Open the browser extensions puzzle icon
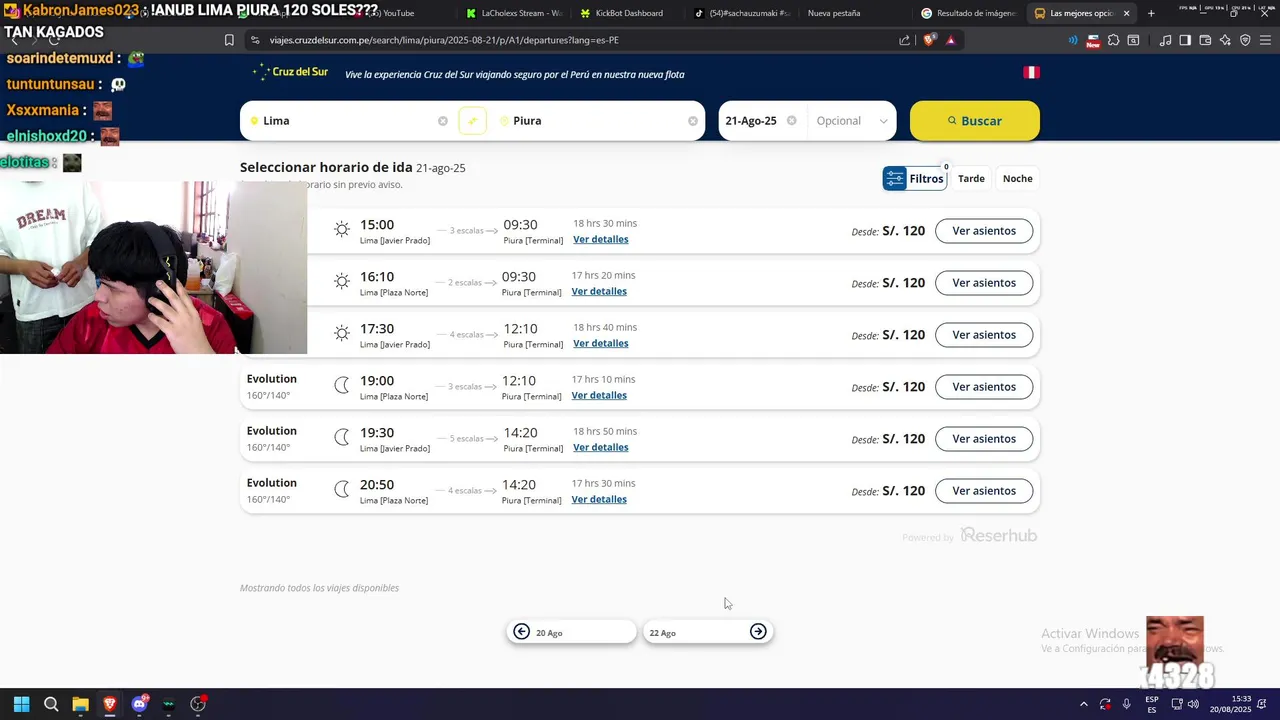Screen dimensions: 1280x720 click(x=1113, y=40)
